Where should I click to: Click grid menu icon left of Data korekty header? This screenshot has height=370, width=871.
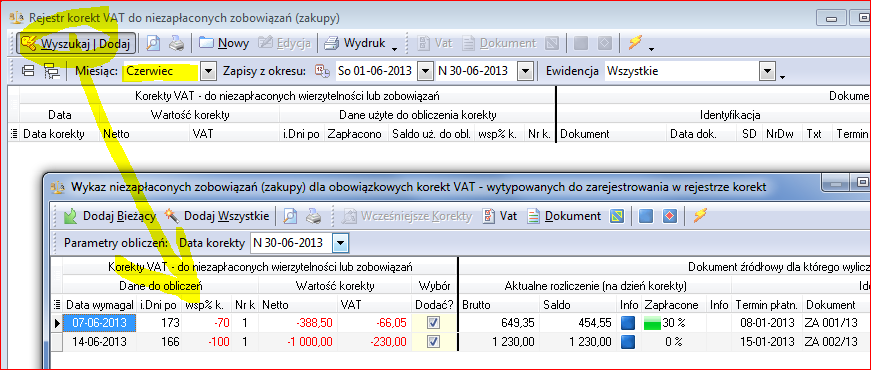[14, 134]
